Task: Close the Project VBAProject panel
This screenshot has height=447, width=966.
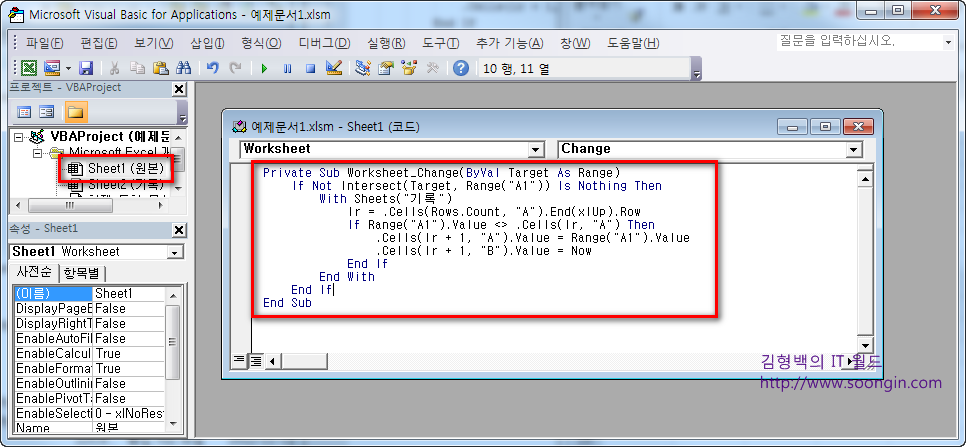Action: coord(179,89)
